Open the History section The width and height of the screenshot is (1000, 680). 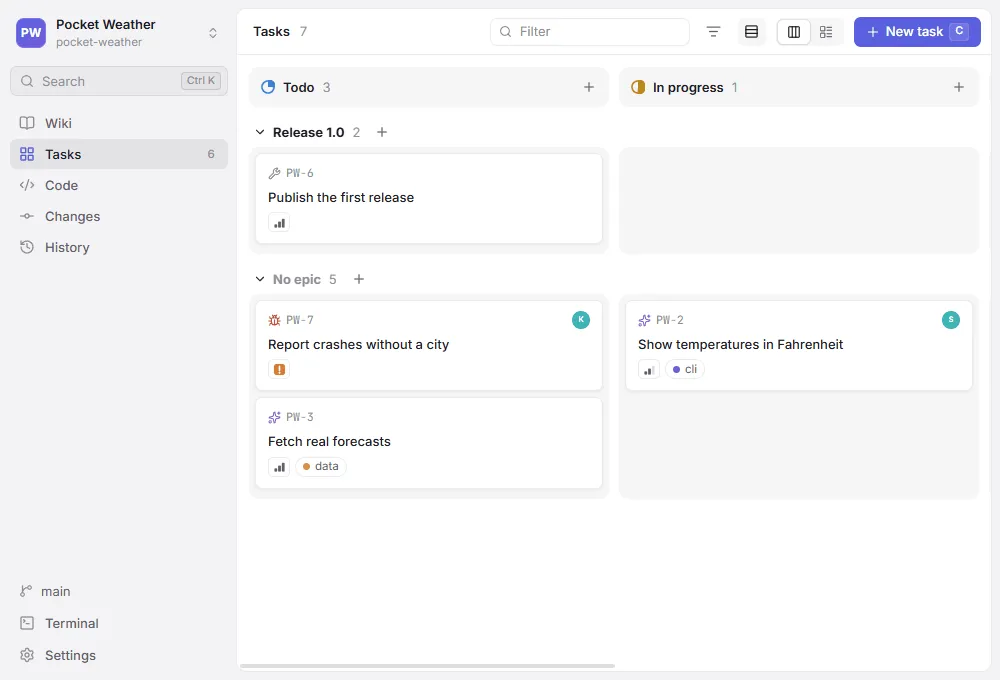click(x=119, y=248)
